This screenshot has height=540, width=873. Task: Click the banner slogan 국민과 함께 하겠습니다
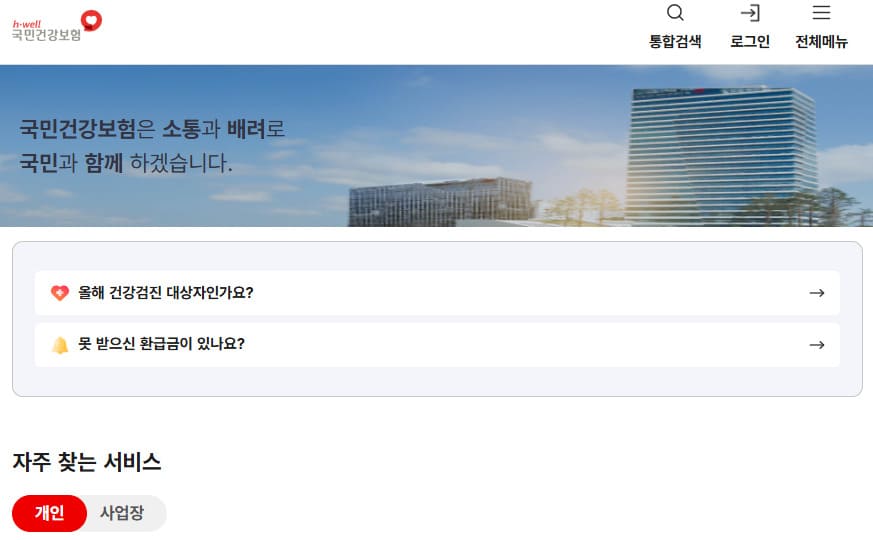pos(126,163)
